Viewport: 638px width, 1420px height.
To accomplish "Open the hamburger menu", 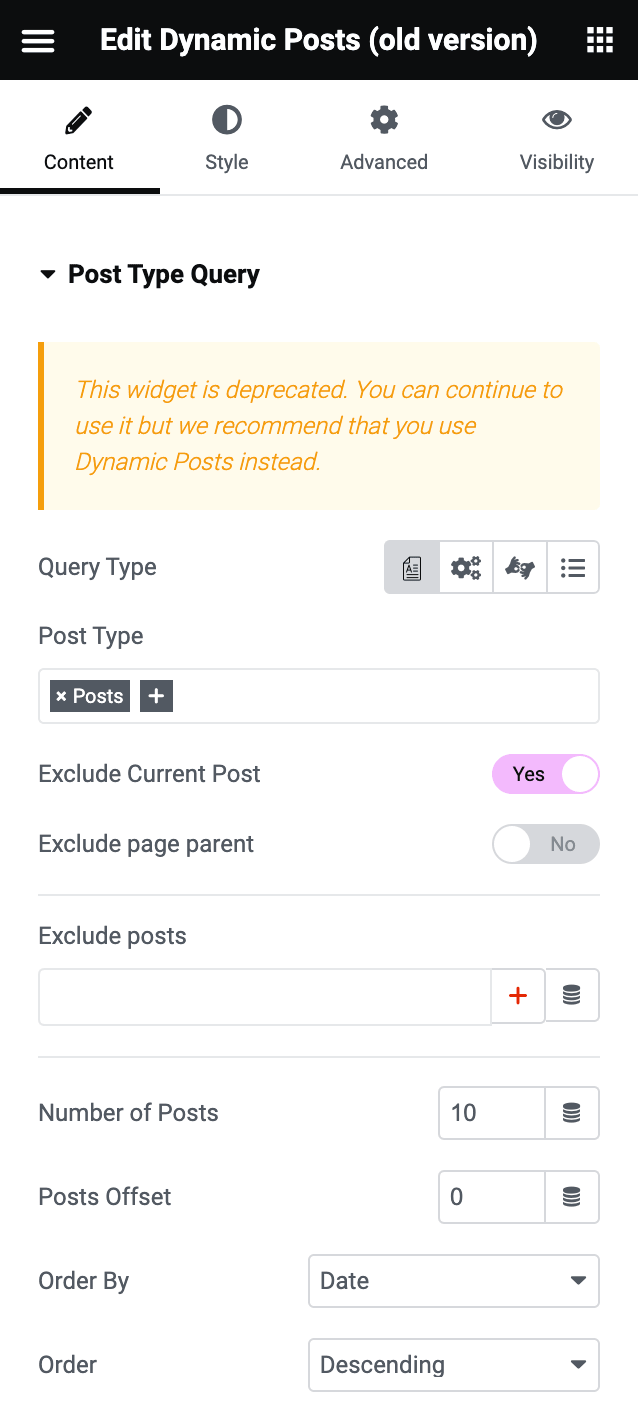I will point(37,39).
